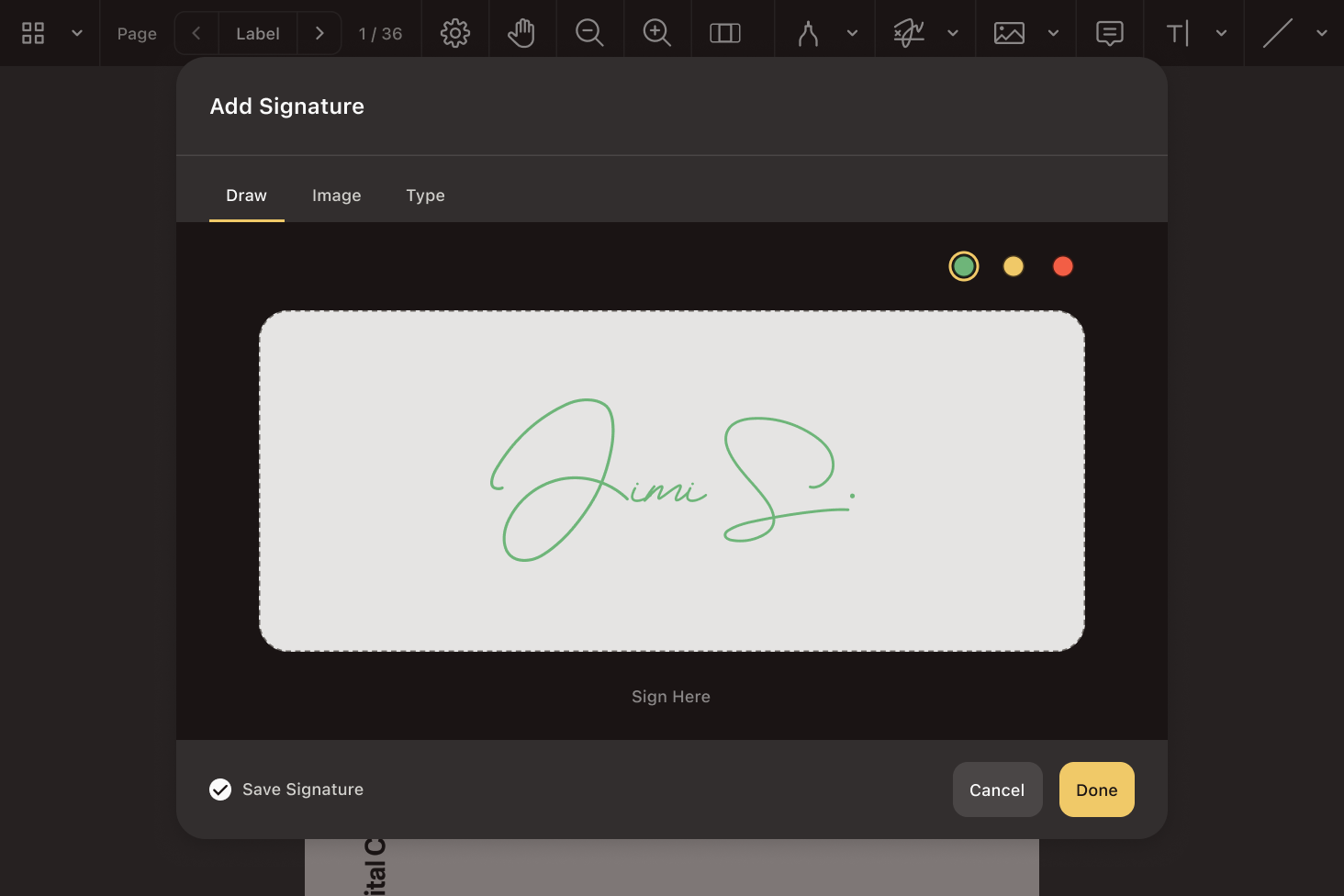
Task: Select the signature annotation tool
Action: [907, 31]
